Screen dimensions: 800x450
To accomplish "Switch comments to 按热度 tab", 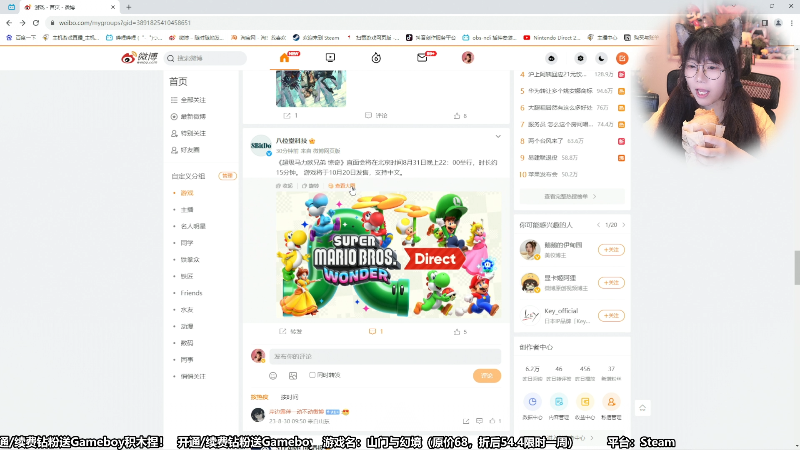I will (259, 397).
